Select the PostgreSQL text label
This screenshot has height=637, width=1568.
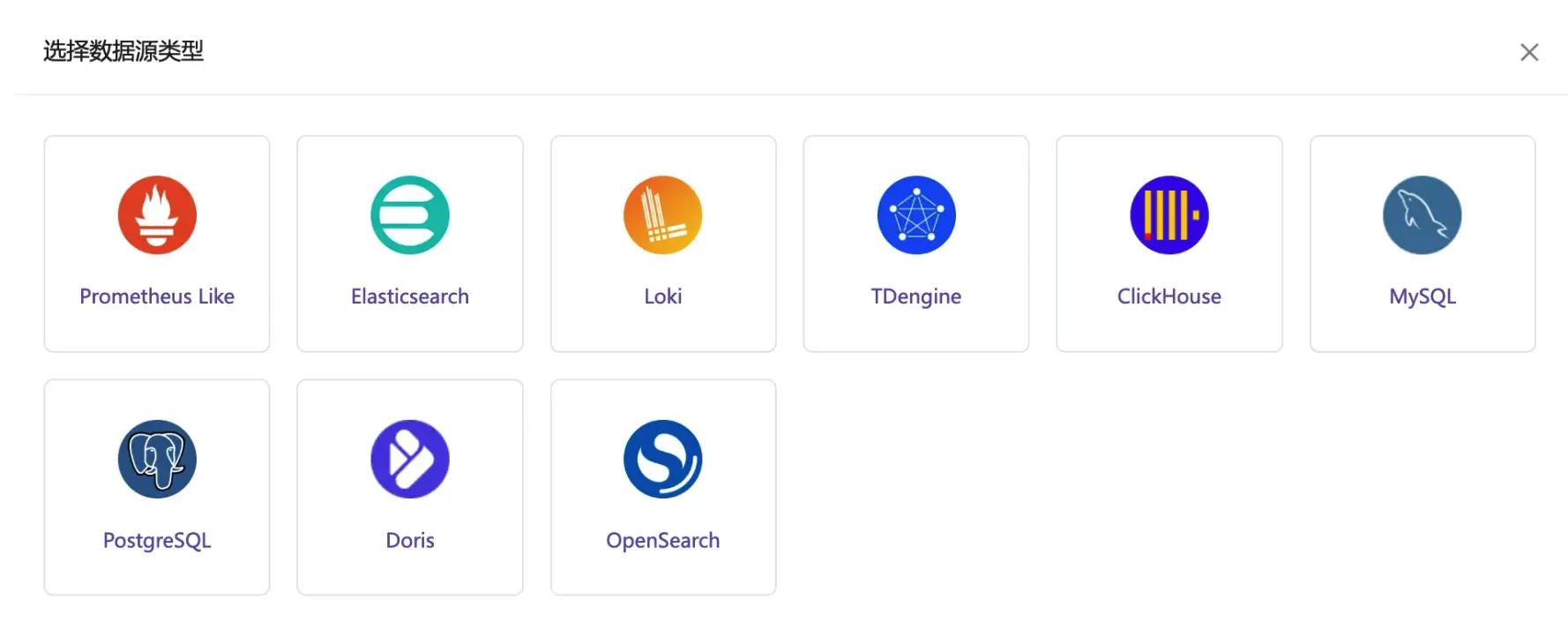(157, 541)
